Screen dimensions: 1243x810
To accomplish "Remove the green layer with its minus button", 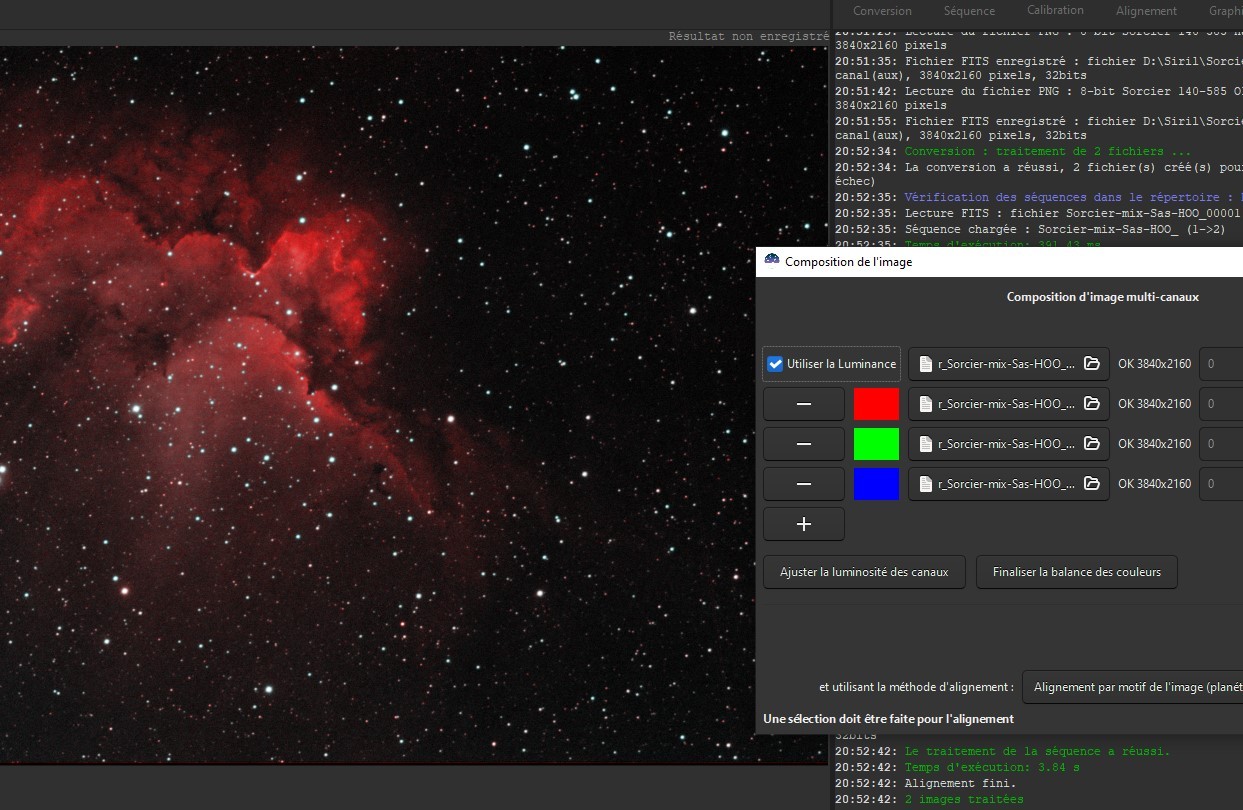I will (x=804, y=444).
